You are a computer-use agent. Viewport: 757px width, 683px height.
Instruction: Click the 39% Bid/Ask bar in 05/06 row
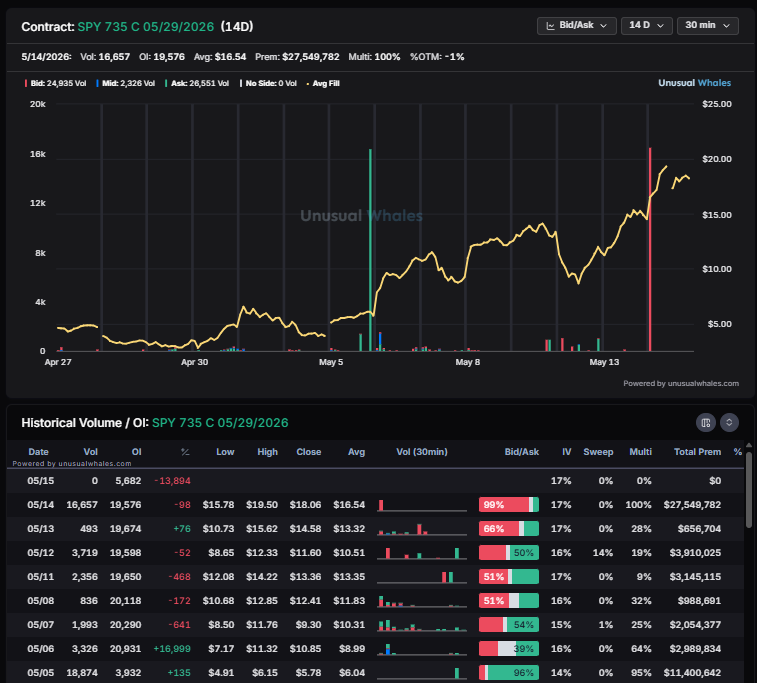tap(509, 648)
